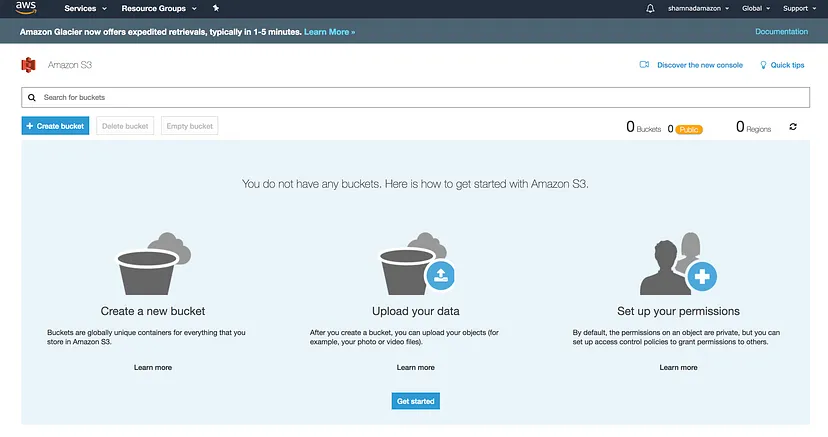The width and height of the screenshot is (828, 437).
Task: Expand the Services dropdown menu
Action: (85, 8)
